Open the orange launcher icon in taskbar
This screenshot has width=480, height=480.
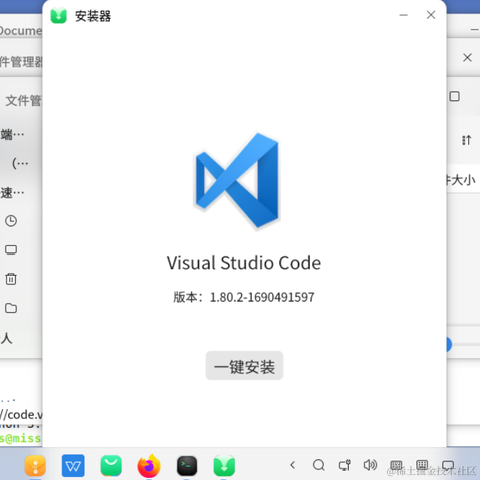[x=35, y=466]
